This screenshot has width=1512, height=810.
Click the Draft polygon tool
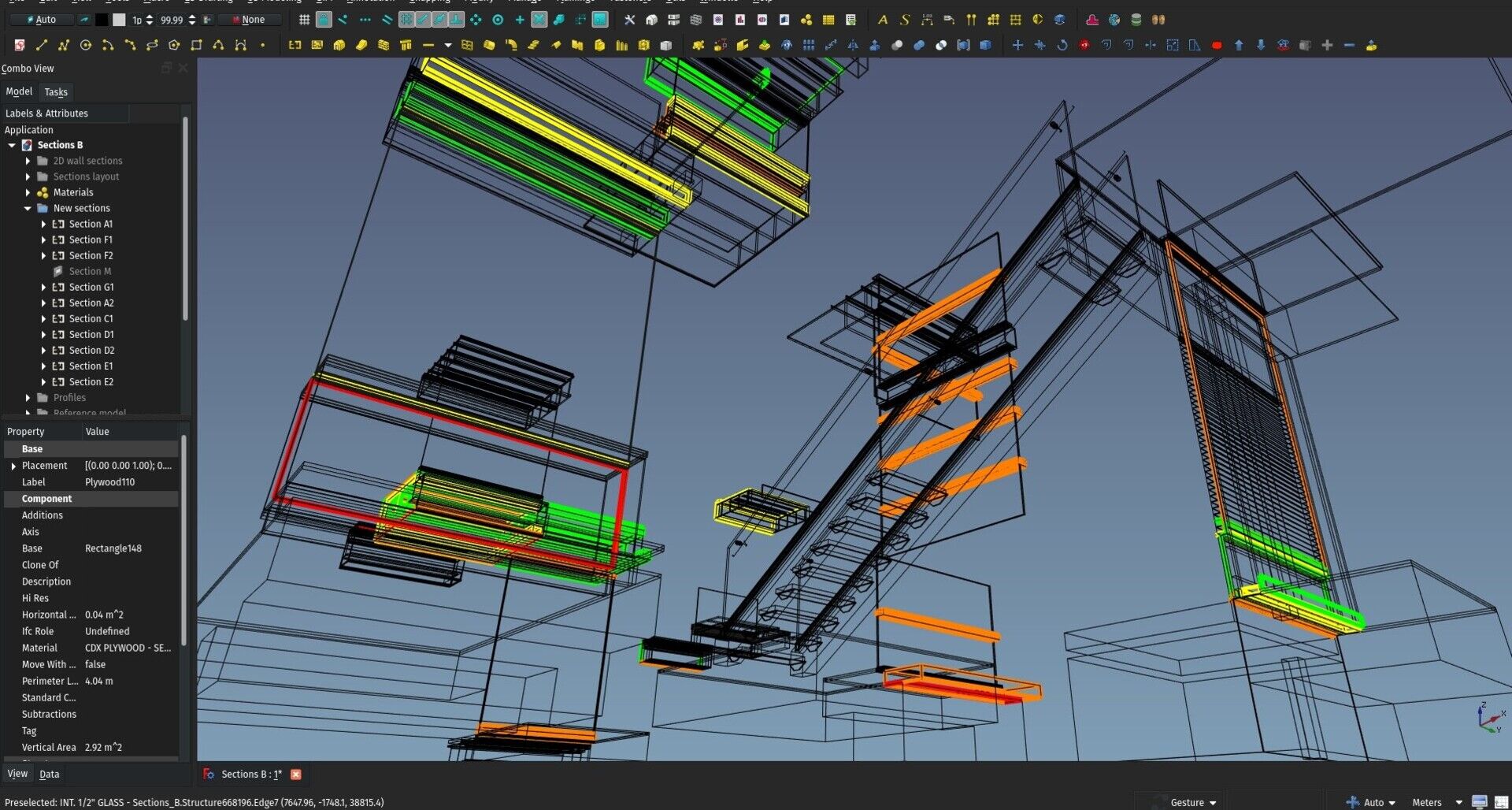[x=174, y=46]
